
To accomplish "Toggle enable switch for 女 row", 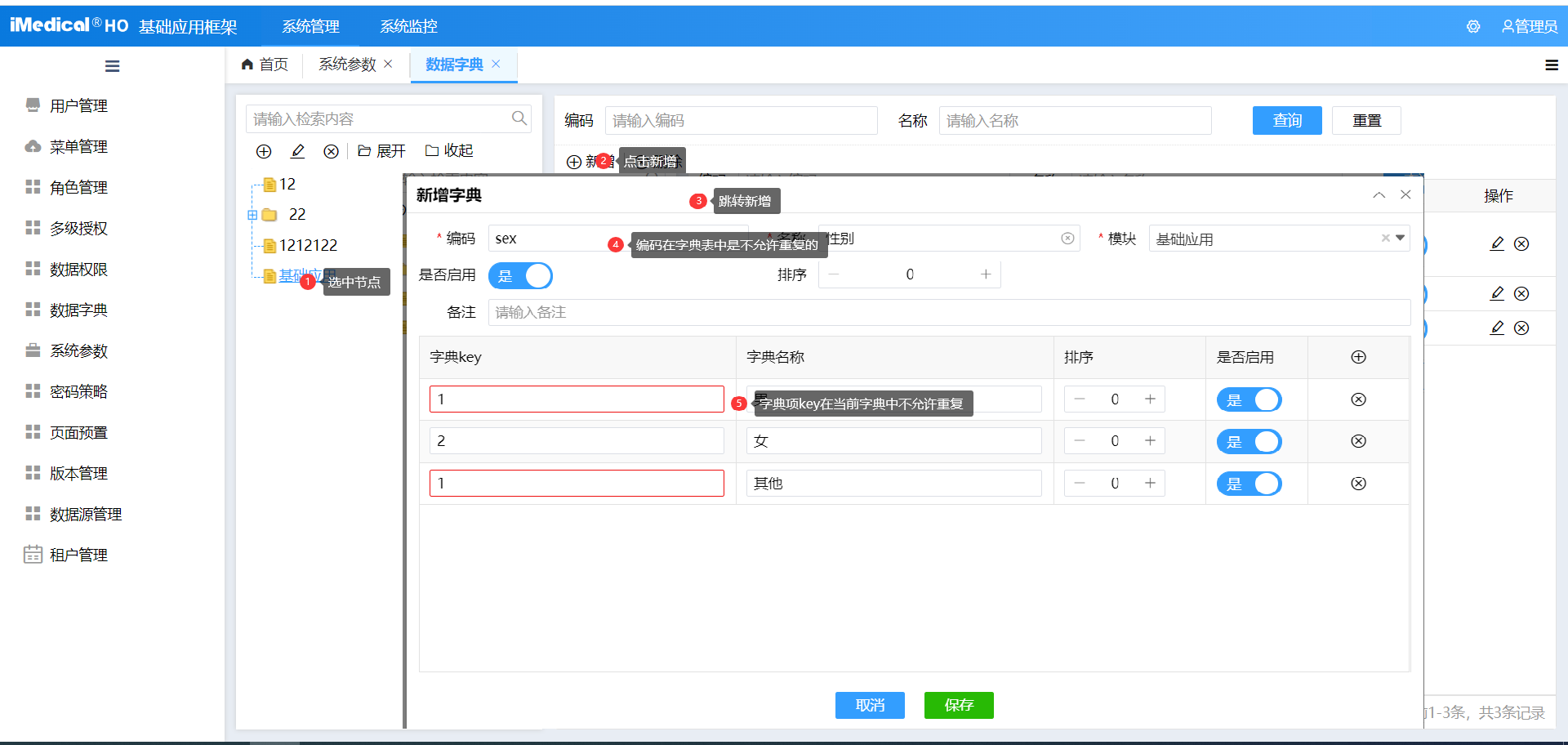I will coord(1249,442).
